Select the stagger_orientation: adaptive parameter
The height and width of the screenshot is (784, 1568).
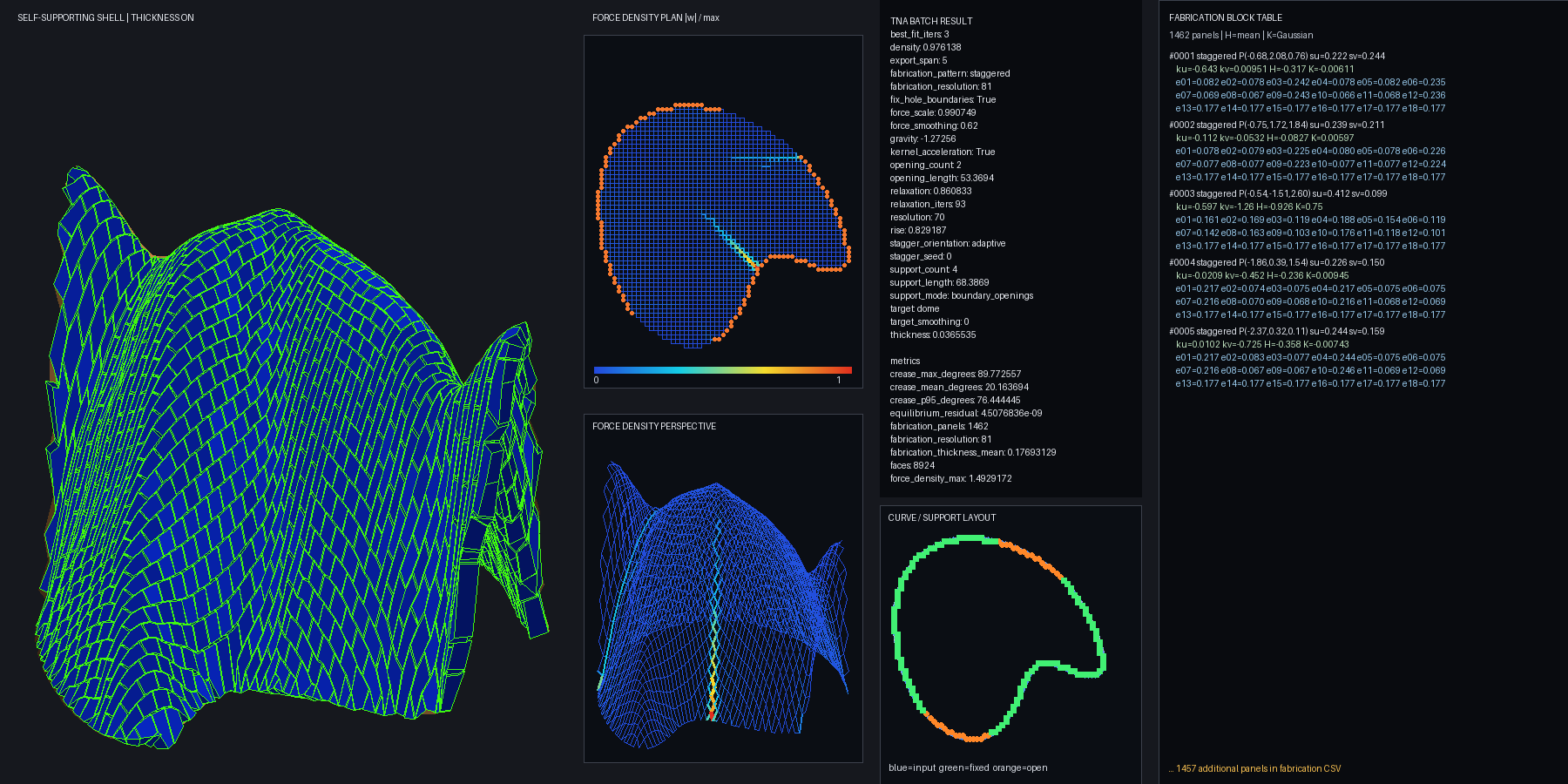point(948,243)
